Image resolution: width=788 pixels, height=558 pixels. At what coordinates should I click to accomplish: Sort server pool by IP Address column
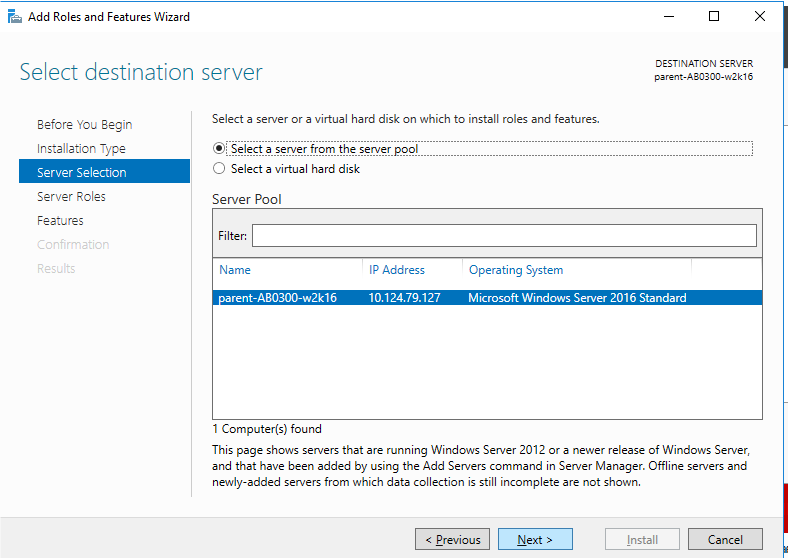(x=397, y=270)
